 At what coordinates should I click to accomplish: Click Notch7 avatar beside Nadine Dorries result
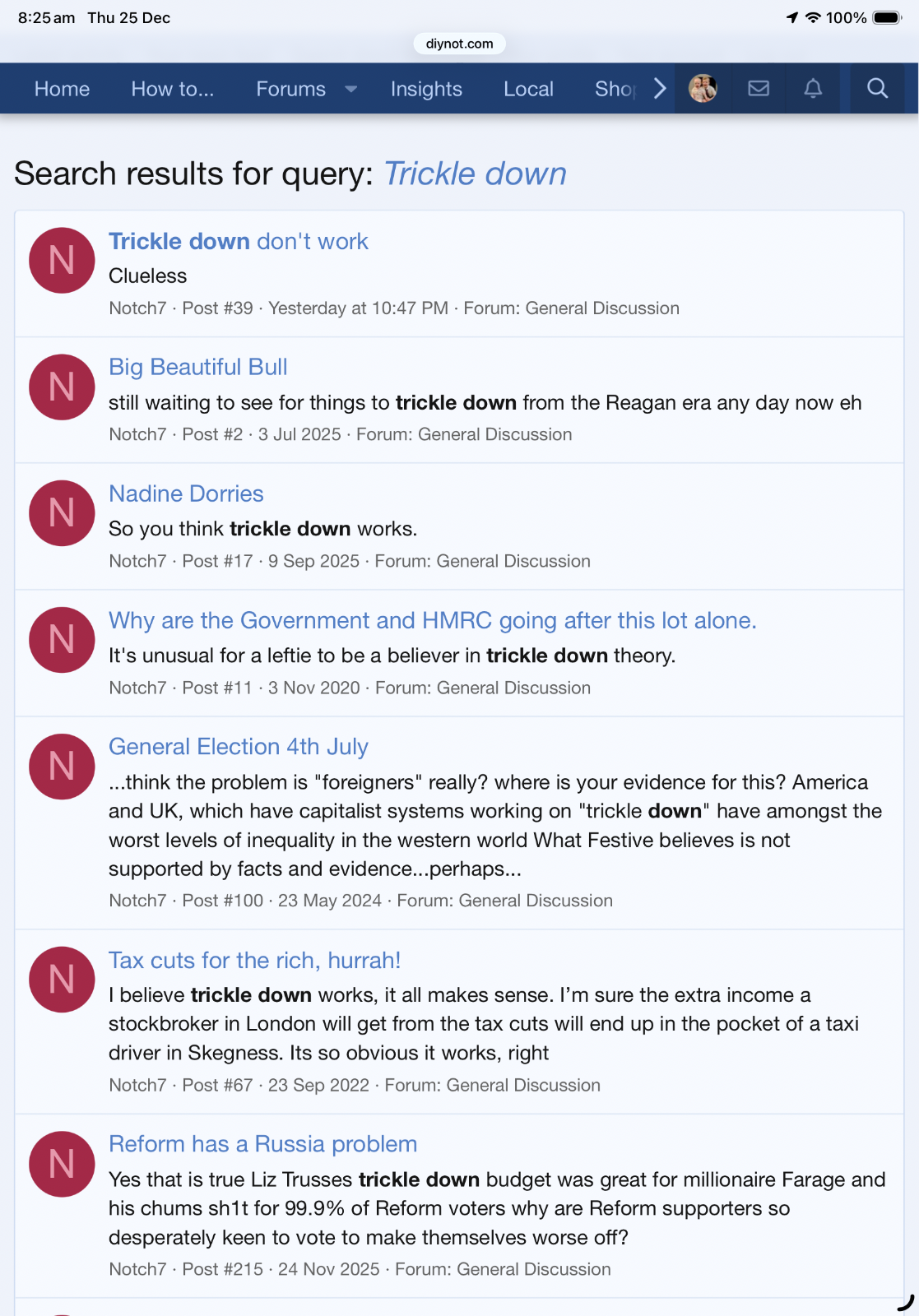click(x=62, y=513)
